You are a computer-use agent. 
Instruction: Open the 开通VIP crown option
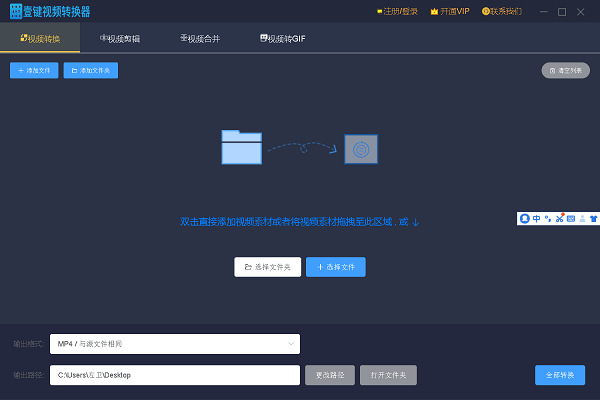click(x=450, y=11)
